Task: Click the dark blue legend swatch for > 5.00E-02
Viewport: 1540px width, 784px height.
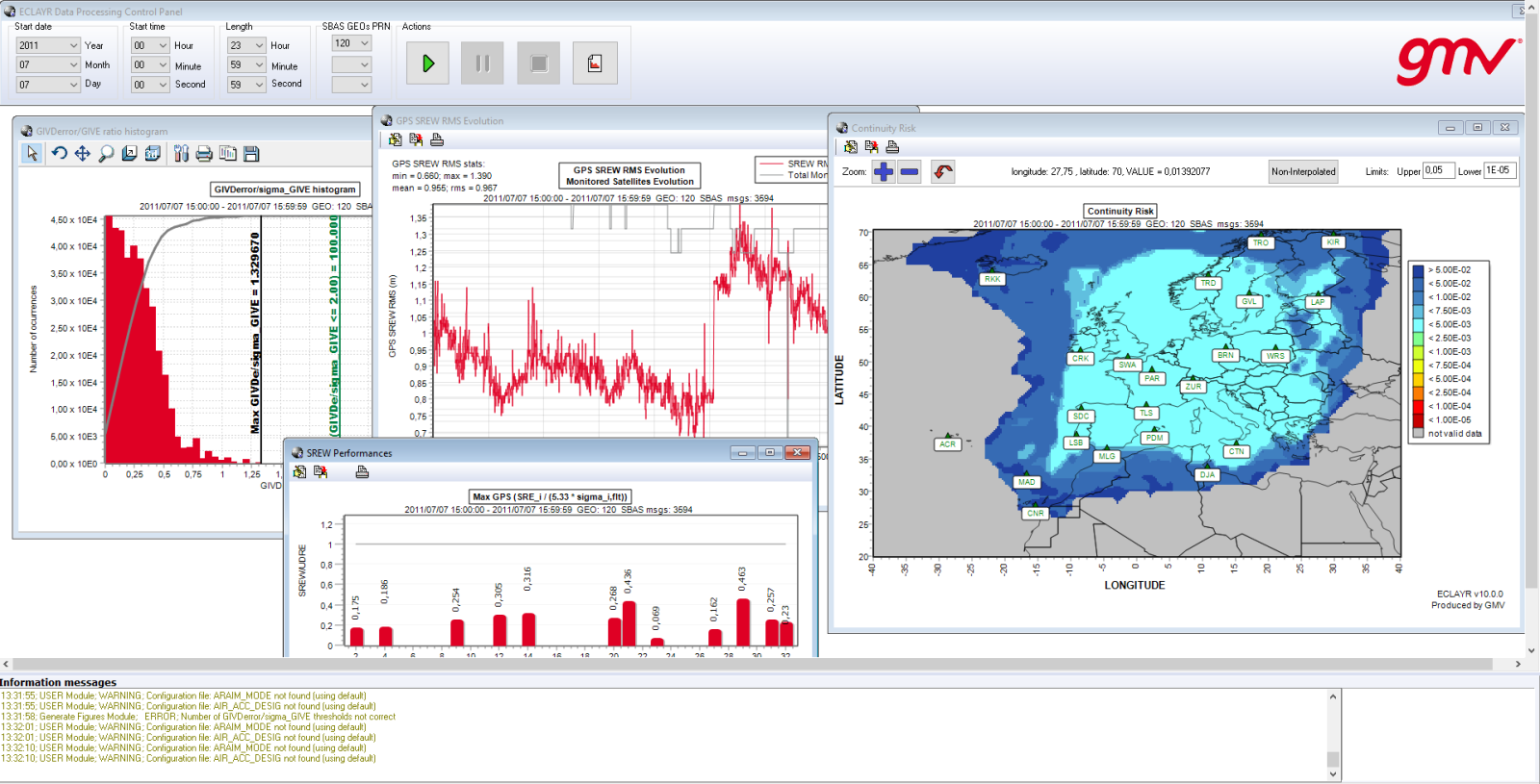Action: [x=1418, y=270]
